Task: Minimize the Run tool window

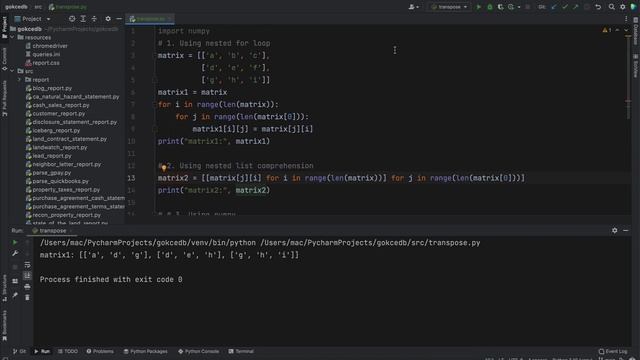Action: [625, 231]
